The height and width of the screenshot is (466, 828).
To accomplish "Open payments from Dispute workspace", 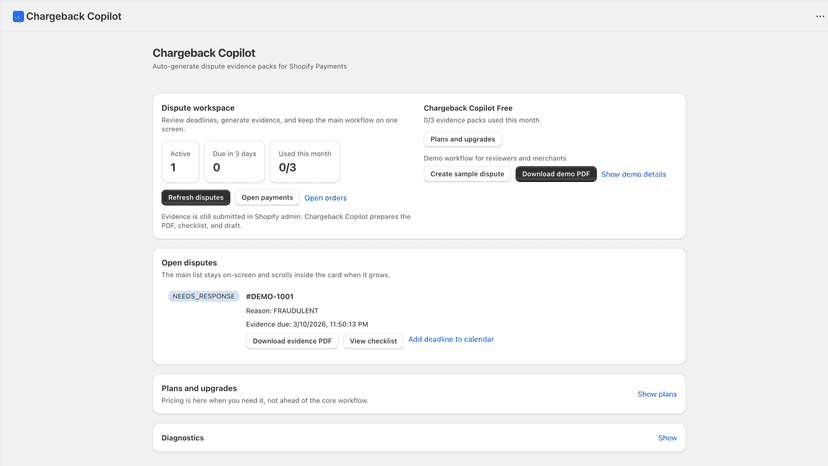I will [x=267, y=198].
